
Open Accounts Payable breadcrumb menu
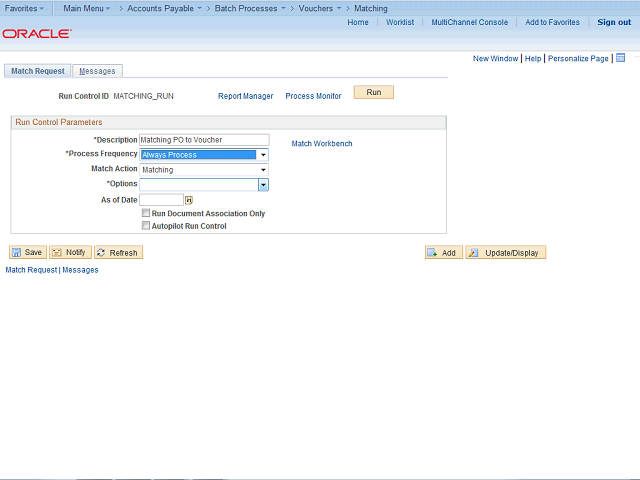(164, 8)
